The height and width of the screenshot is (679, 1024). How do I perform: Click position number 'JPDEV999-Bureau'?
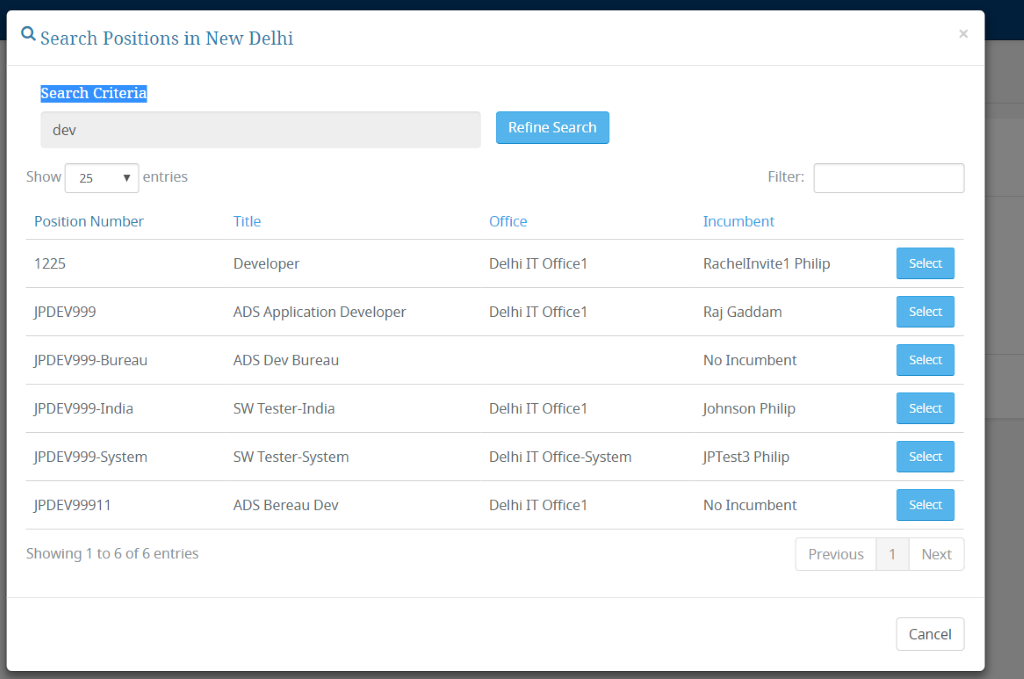coord(91,360)
